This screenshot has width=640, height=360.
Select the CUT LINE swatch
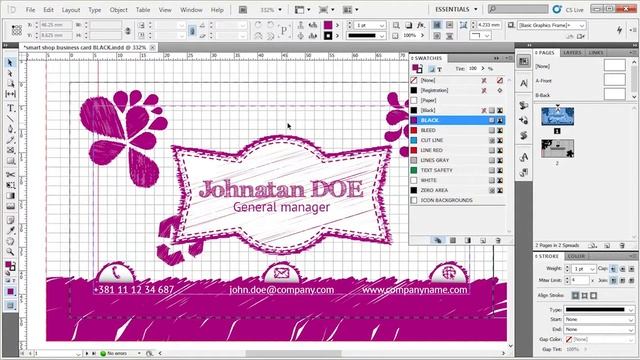coord(457,140)
